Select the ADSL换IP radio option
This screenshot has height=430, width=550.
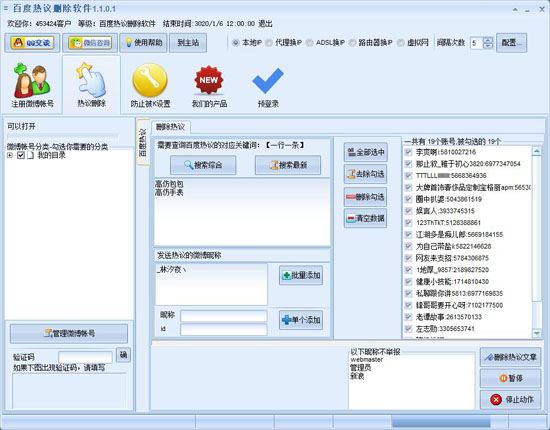pos(309,43)
